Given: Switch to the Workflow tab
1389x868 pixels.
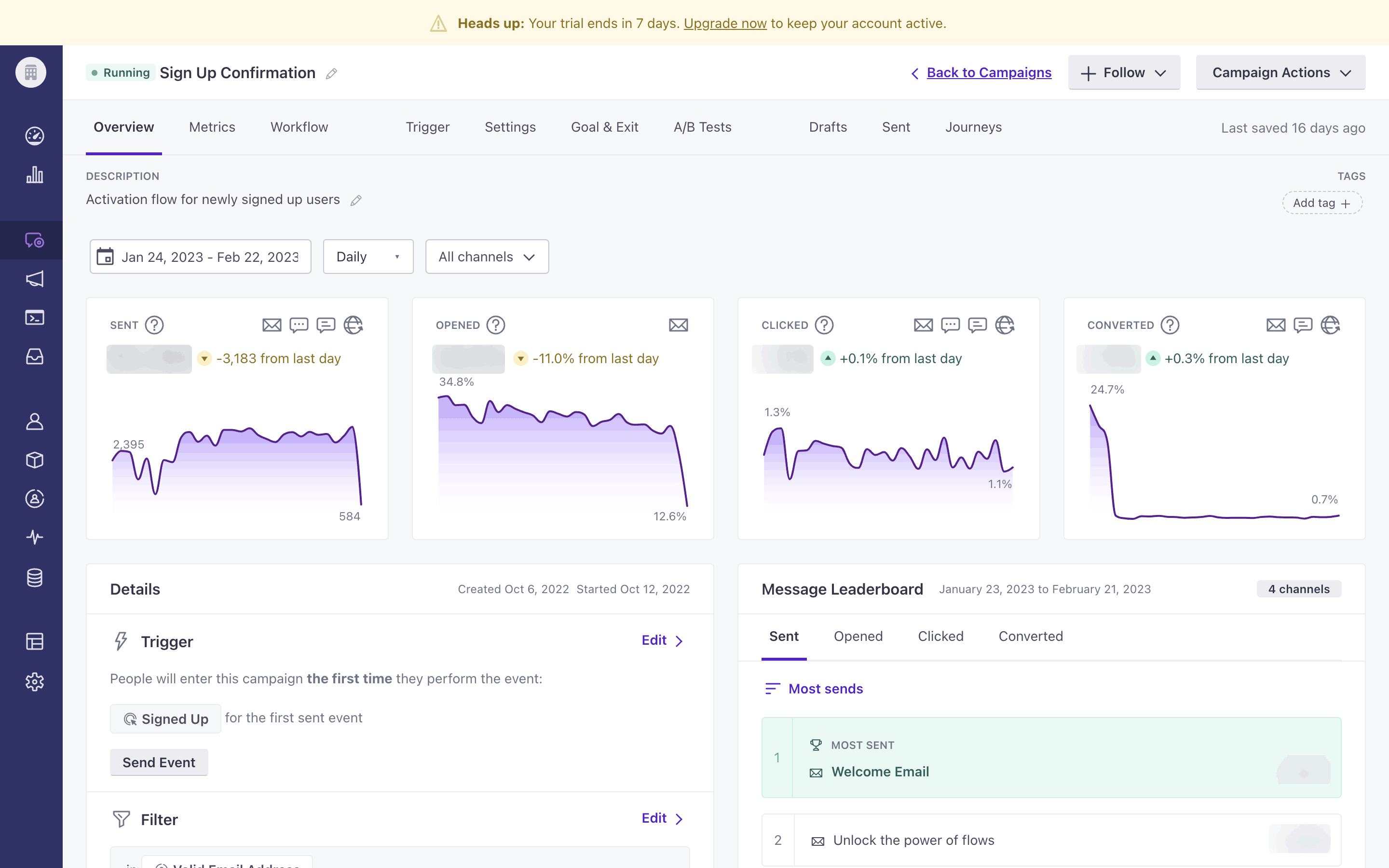Looking at the screenshot, I should [299, 127].
